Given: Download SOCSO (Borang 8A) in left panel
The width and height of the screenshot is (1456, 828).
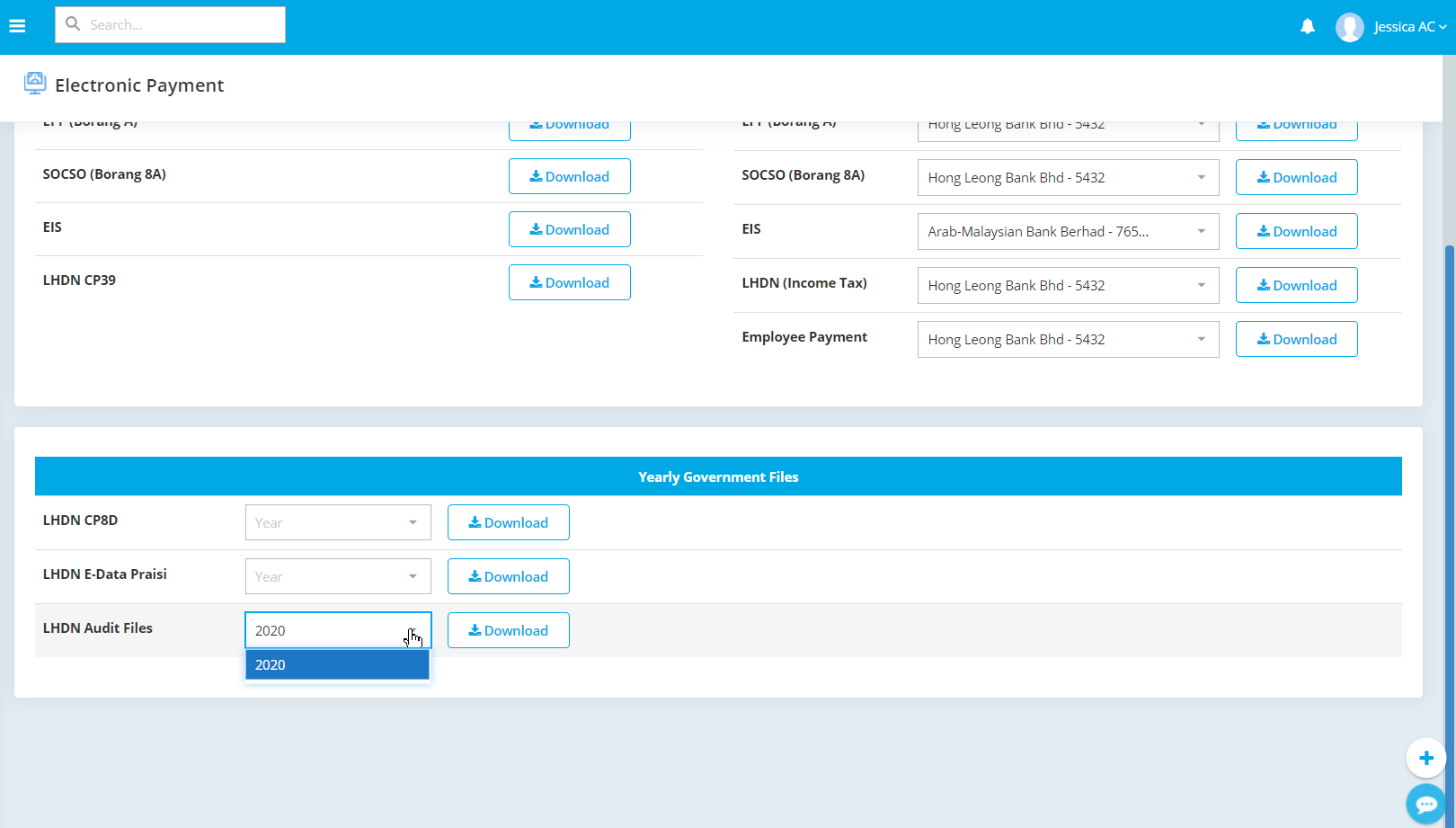Looking at the screenshot, I should point(569,176).
